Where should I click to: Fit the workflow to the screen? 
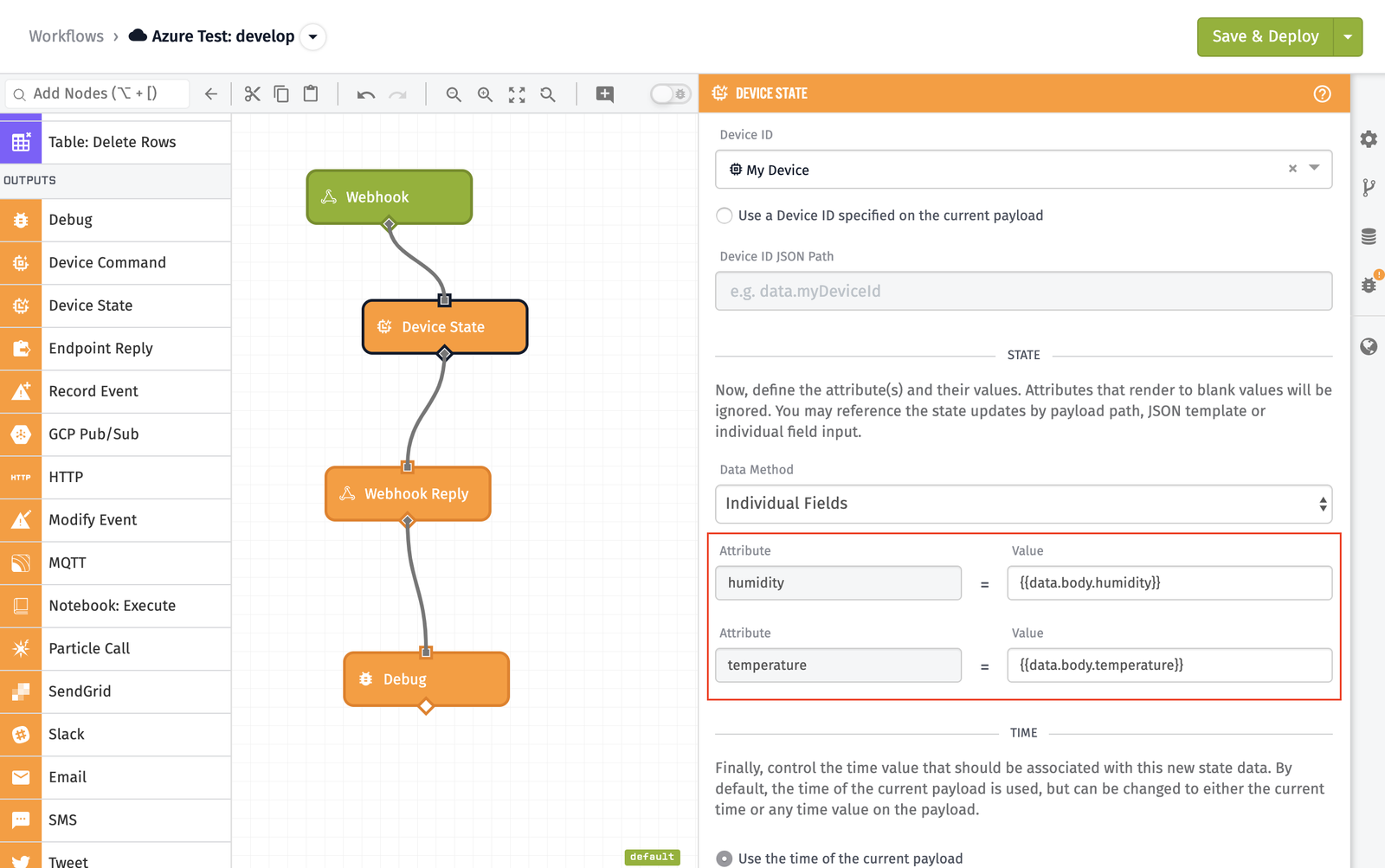point(517,93)
